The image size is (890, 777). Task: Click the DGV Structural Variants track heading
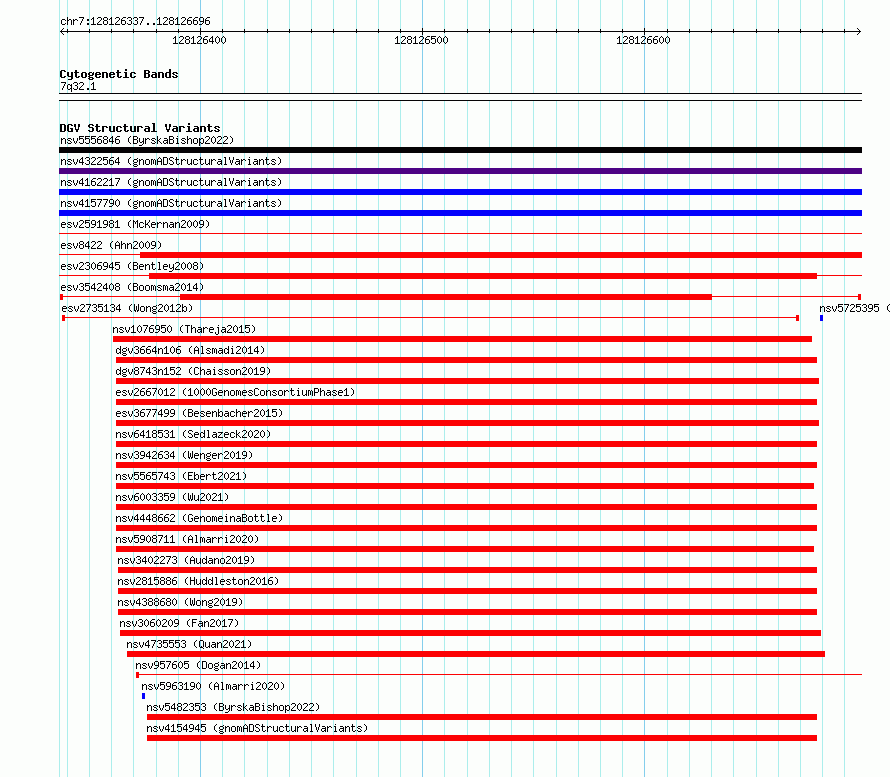click(140, 128)
